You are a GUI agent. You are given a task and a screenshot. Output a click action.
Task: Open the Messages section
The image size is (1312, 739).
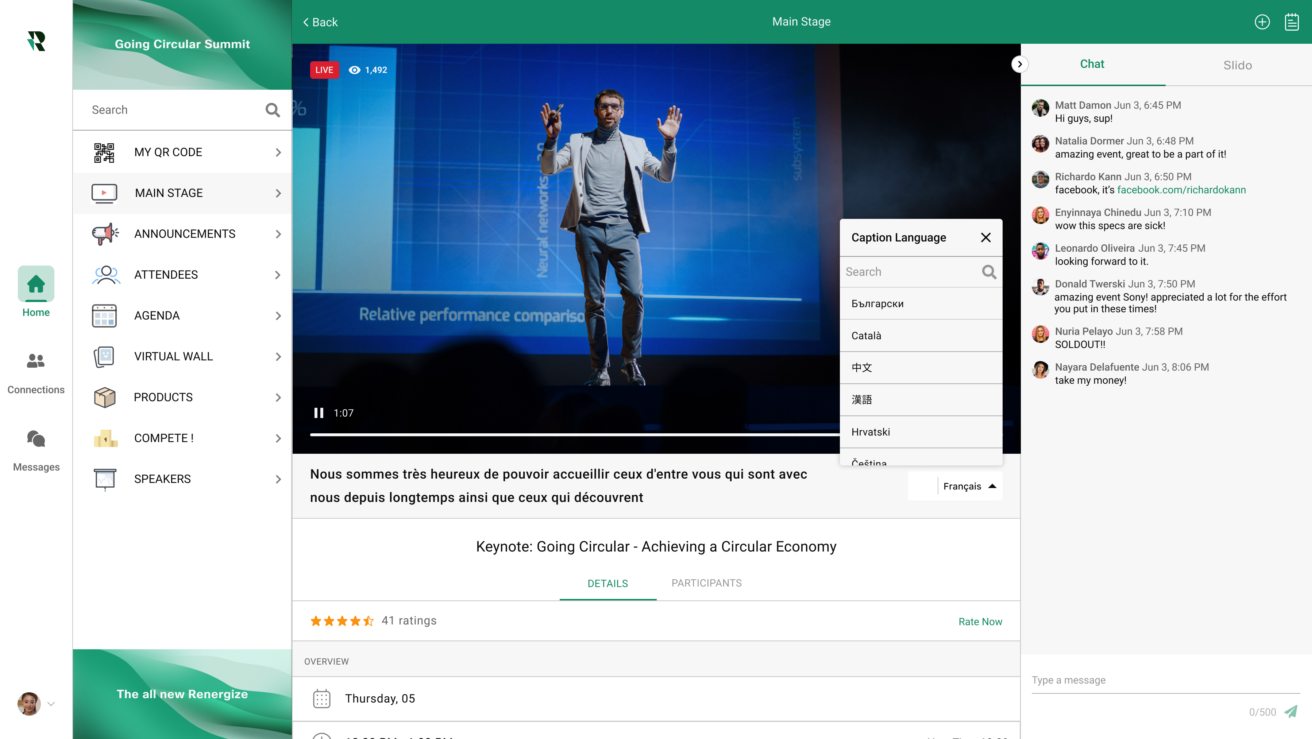pyautogui.click(x=36, y=450)
